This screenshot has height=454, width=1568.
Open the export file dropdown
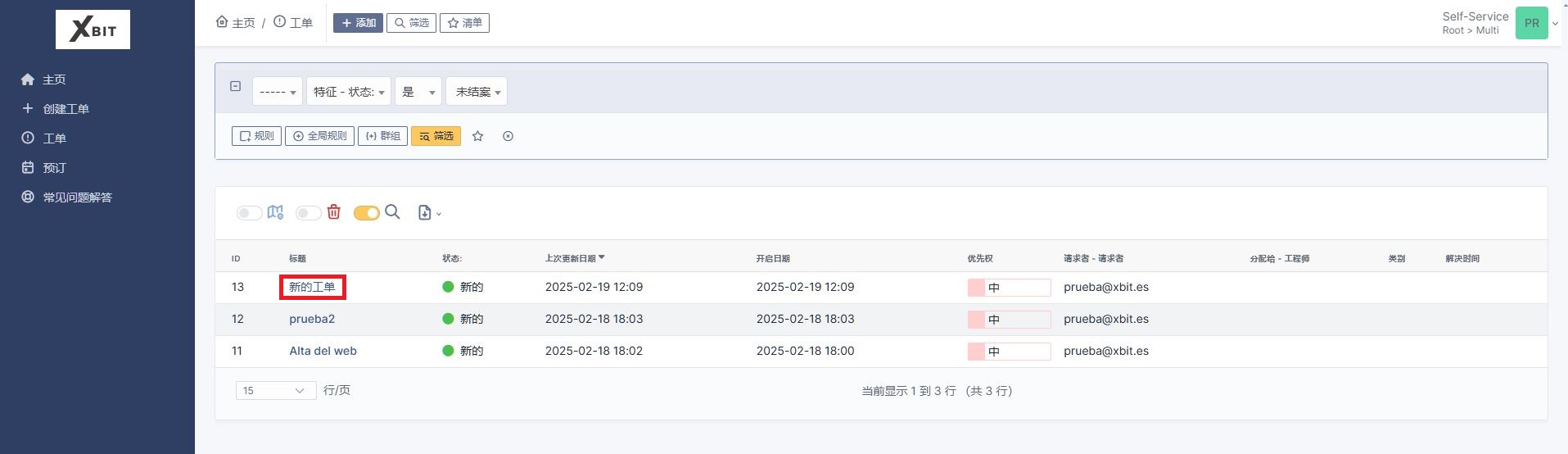pos(429,213)
